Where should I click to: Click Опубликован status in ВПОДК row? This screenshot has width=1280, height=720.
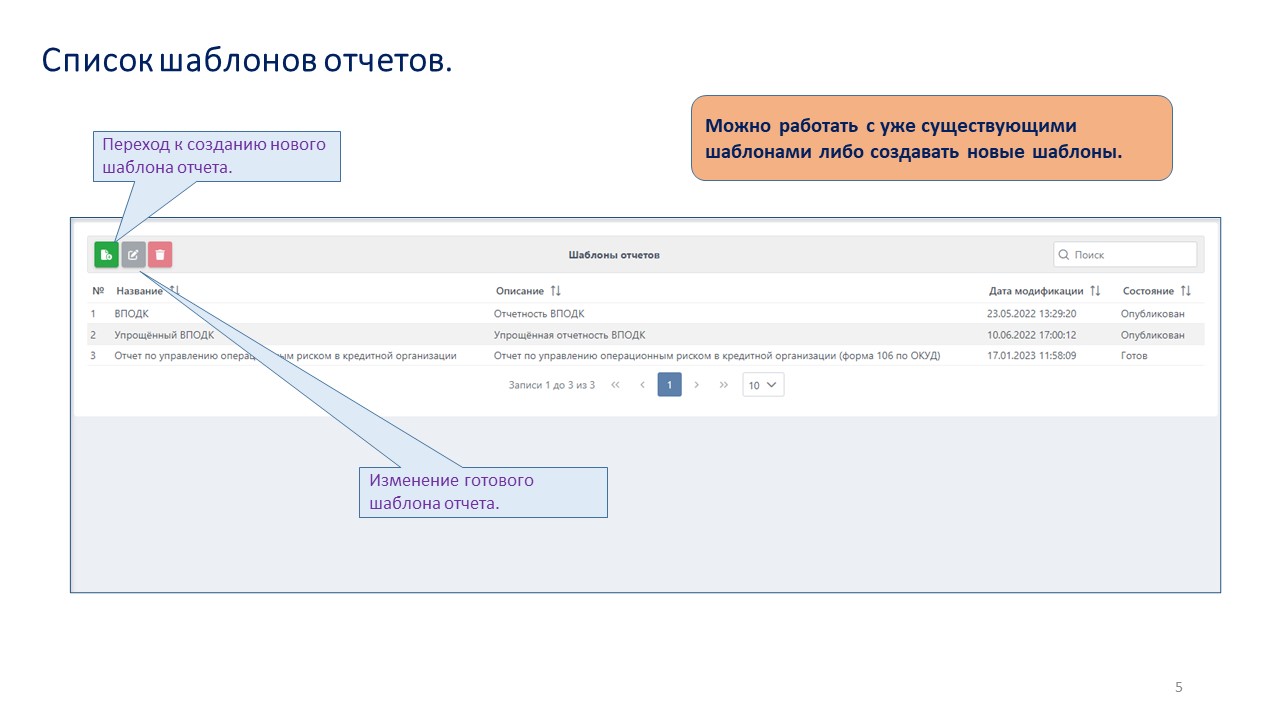coord(1152,314)
